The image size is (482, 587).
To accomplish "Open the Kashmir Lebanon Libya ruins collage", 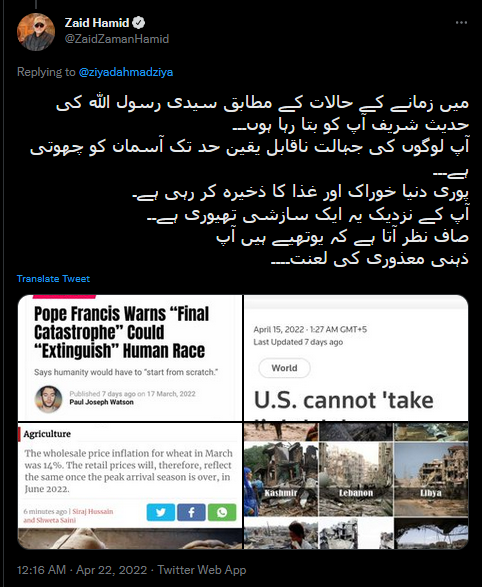I will [356, 486].
